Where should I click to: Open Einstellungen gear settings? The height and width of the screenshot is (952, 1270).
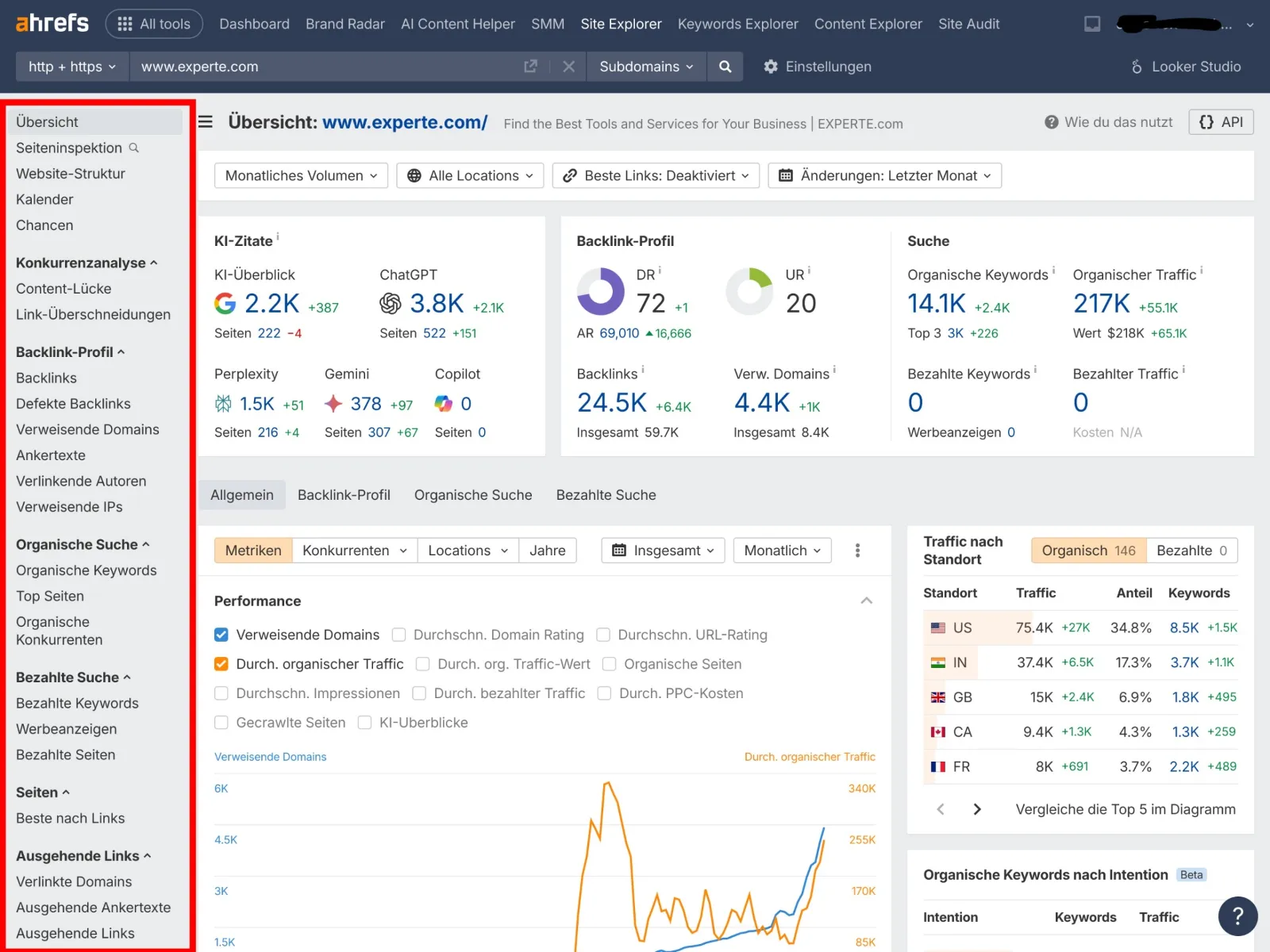pos(817,67)
